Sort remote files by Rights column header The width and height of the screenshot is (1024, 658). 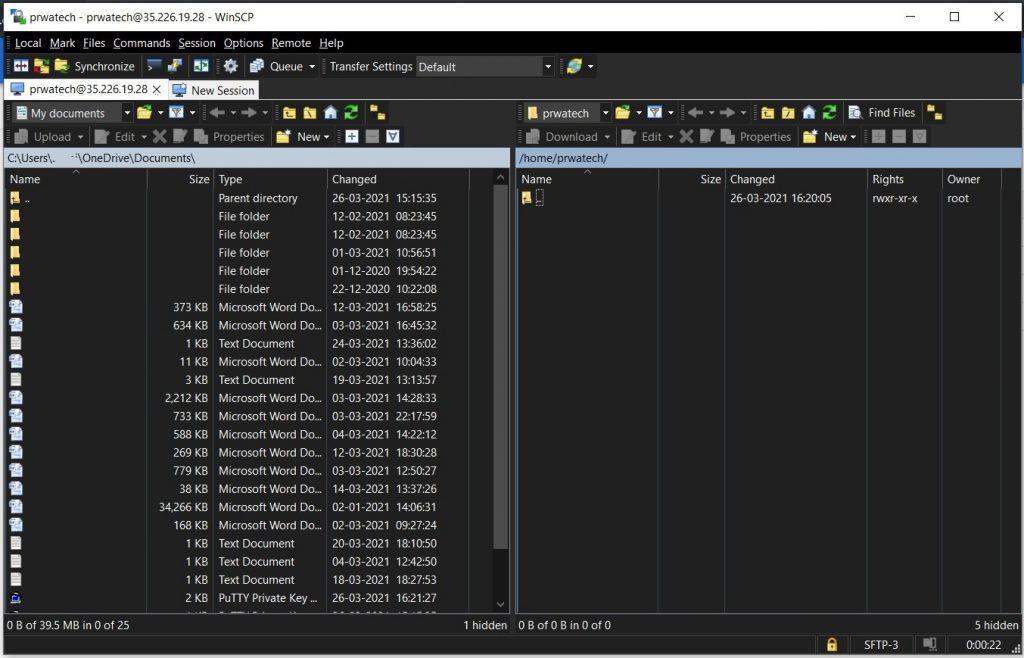pos(904,179)
